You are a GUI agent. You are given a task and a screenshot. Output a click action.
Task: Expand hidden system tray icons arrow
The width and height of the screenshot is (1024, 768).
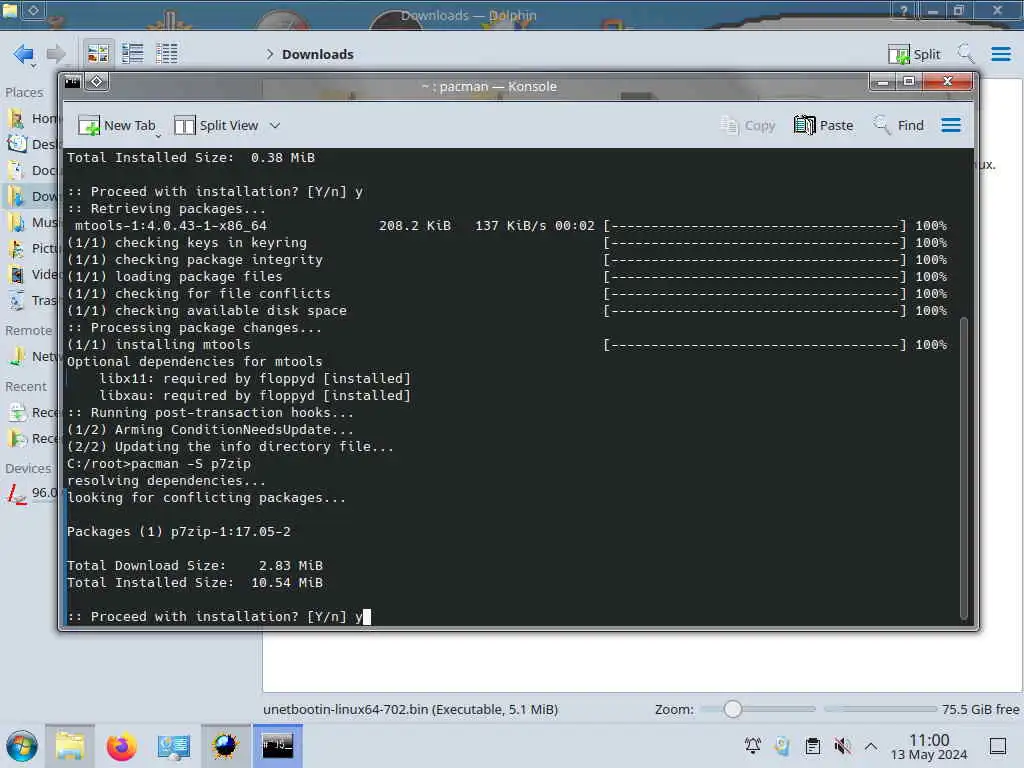(x=871, y=745)
